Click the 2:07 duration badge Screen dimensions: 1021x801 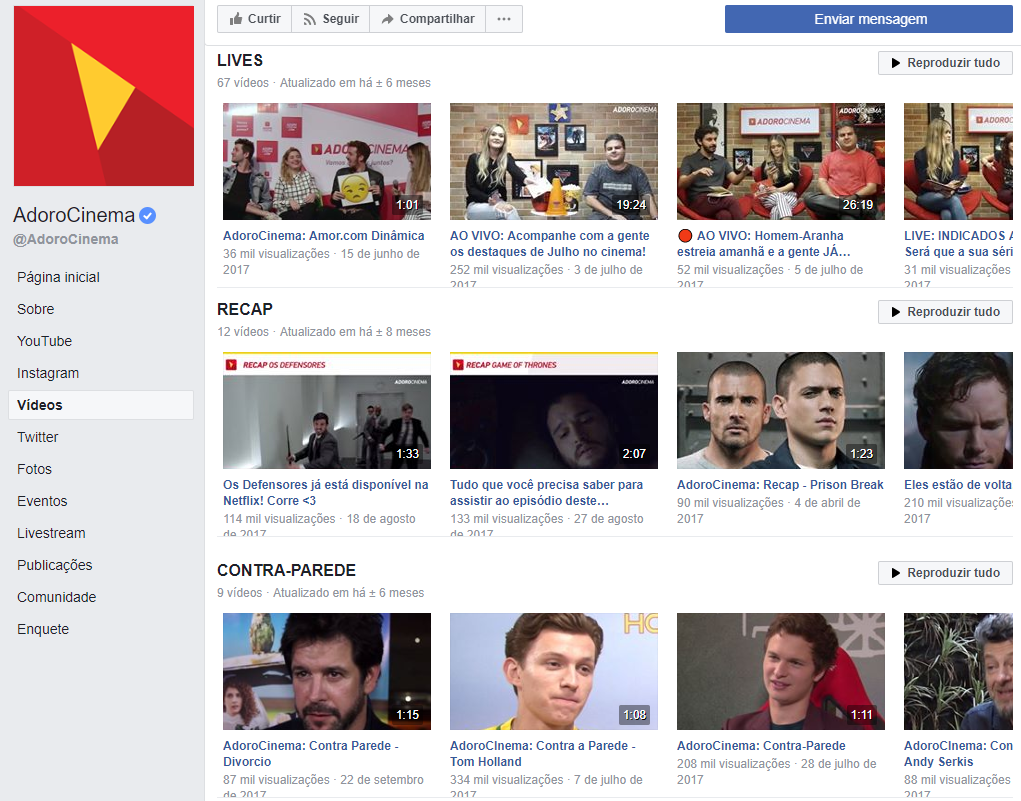[x=634, y=453]
